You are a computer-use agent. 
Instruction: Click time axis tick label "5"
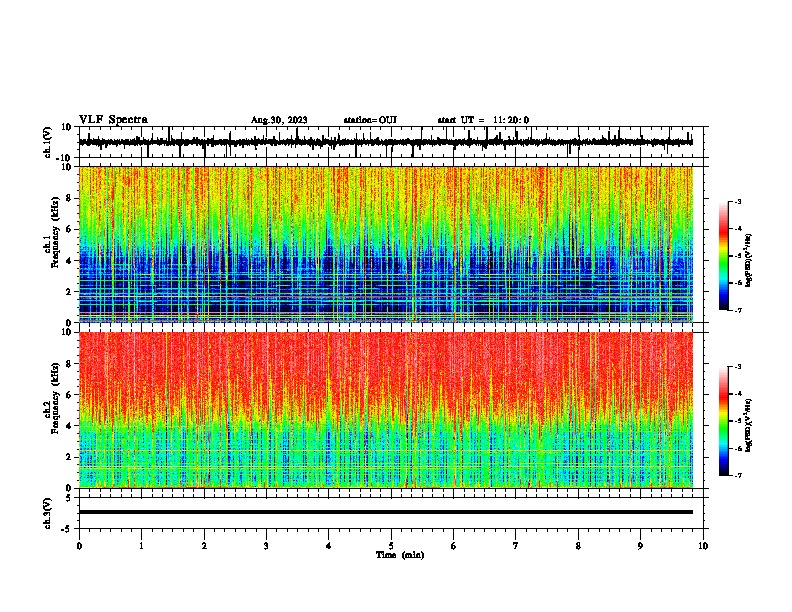click(x=391, y=546)
